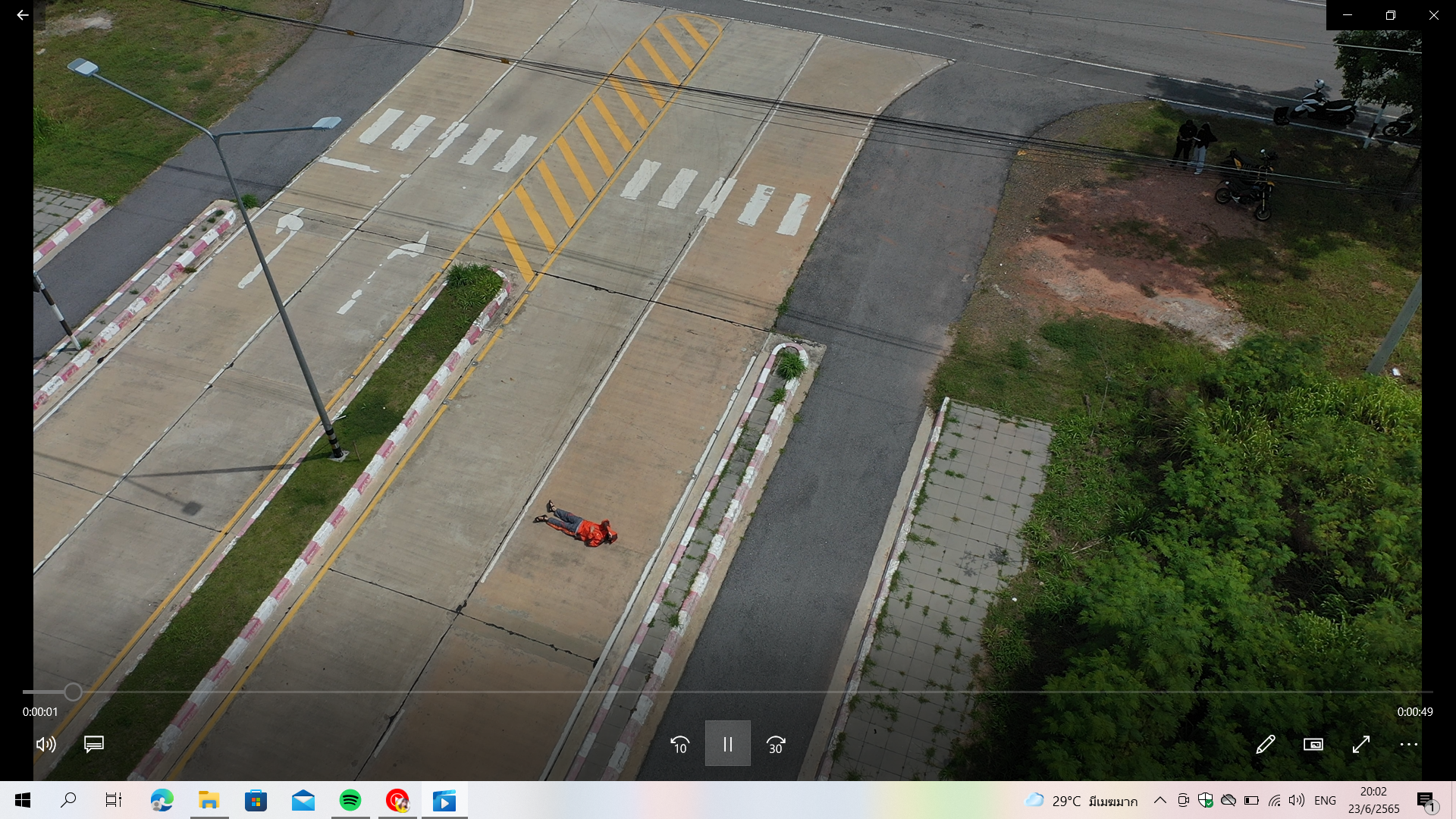The width and height of the screenshot is (1456, 819).
Task: Toggle full screen mode
Action: (1361, 744)
